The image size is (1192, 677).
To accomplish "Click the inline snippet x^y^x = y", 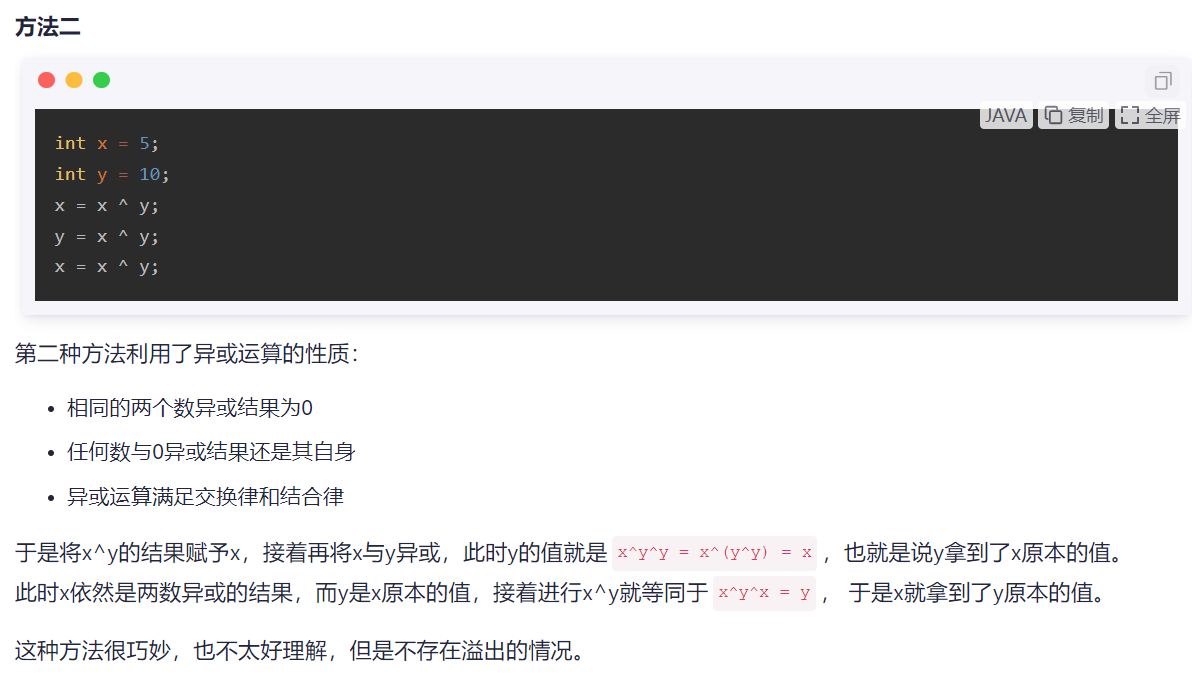I will pos(764,590).
